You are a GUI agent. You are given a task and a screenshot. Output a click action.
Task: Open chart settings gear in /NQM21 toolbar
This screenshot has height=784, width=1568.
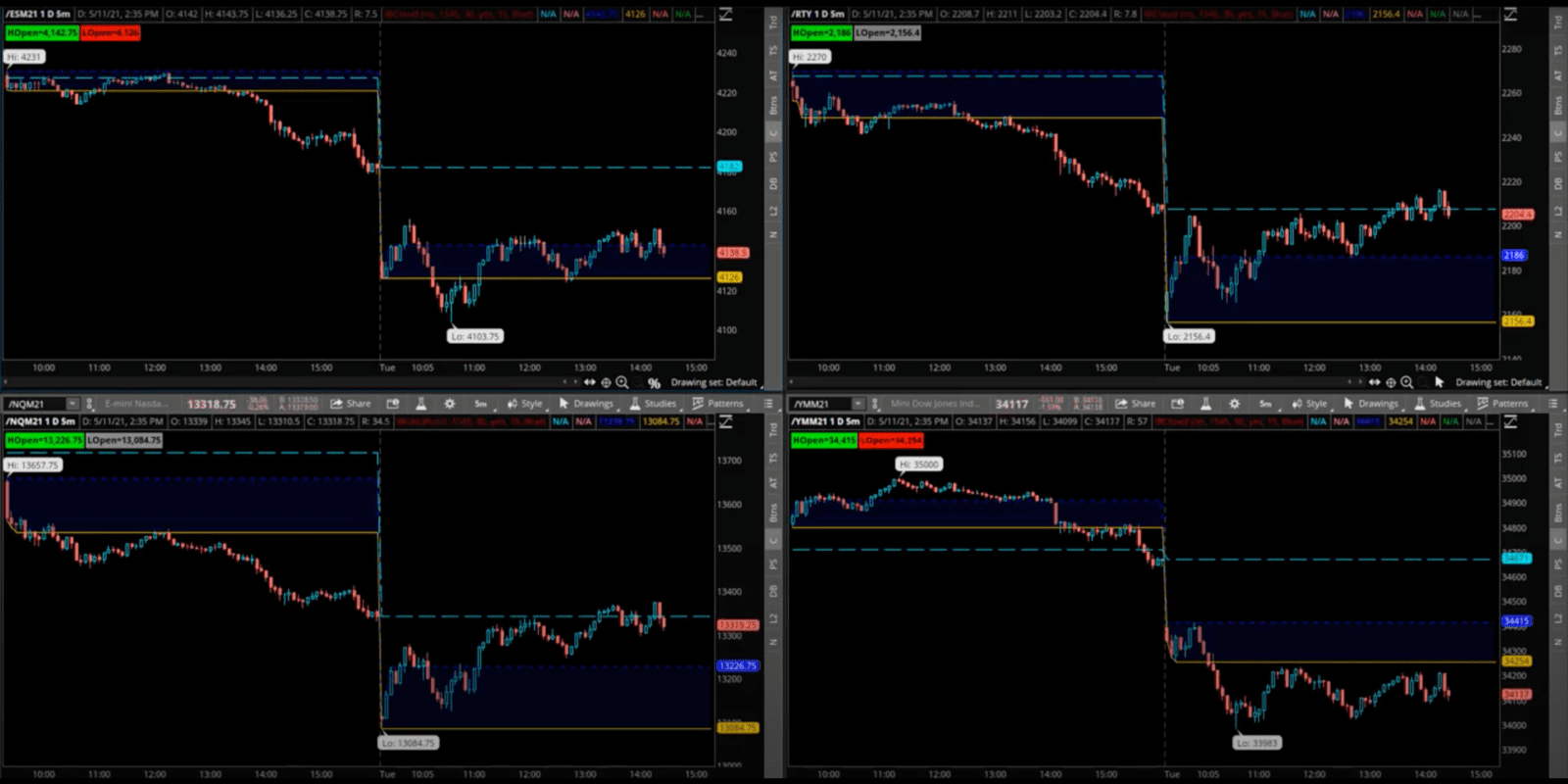[450, 404]
